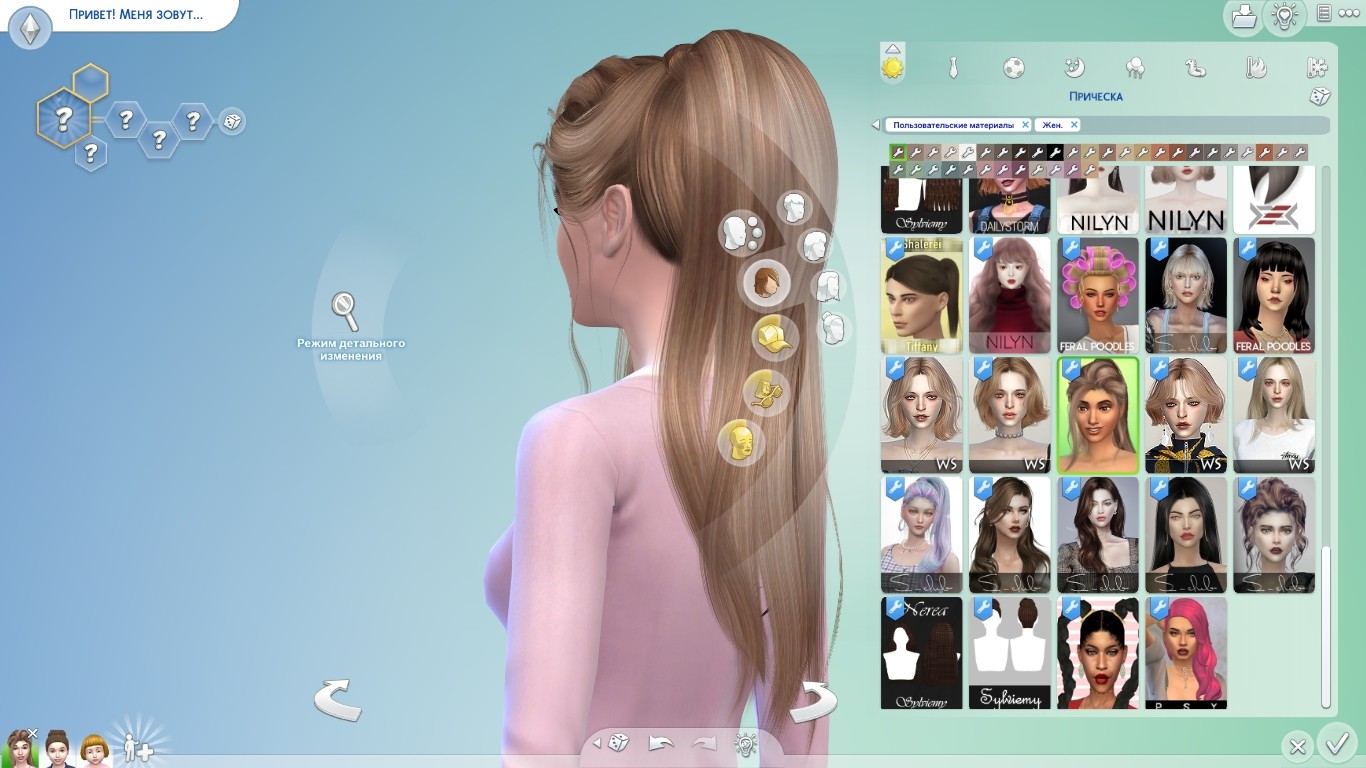Click the Add a Sim icon
1366x768 pixels.
pyautogui.click(x=137, y=748)
